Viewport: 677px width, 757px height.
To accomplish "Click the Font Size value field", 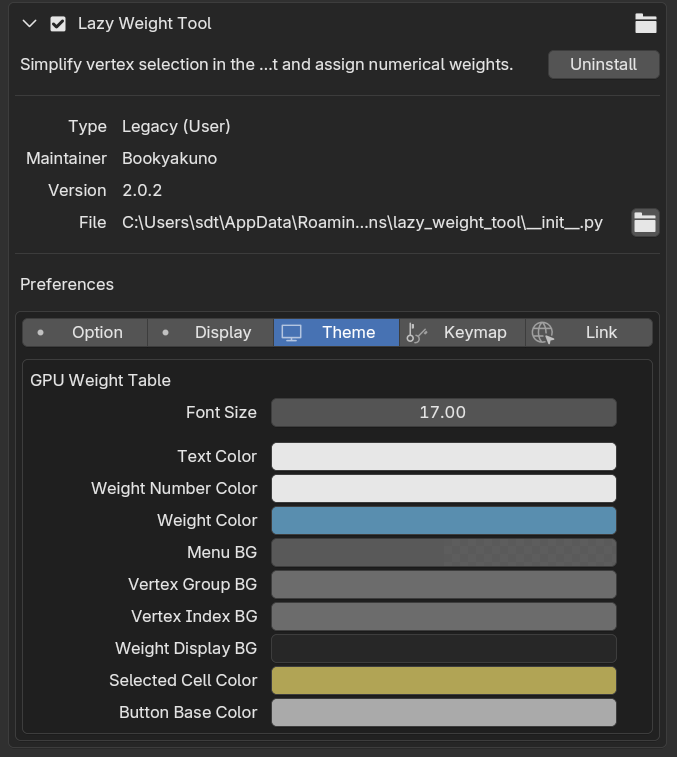I will coord(443,412).
